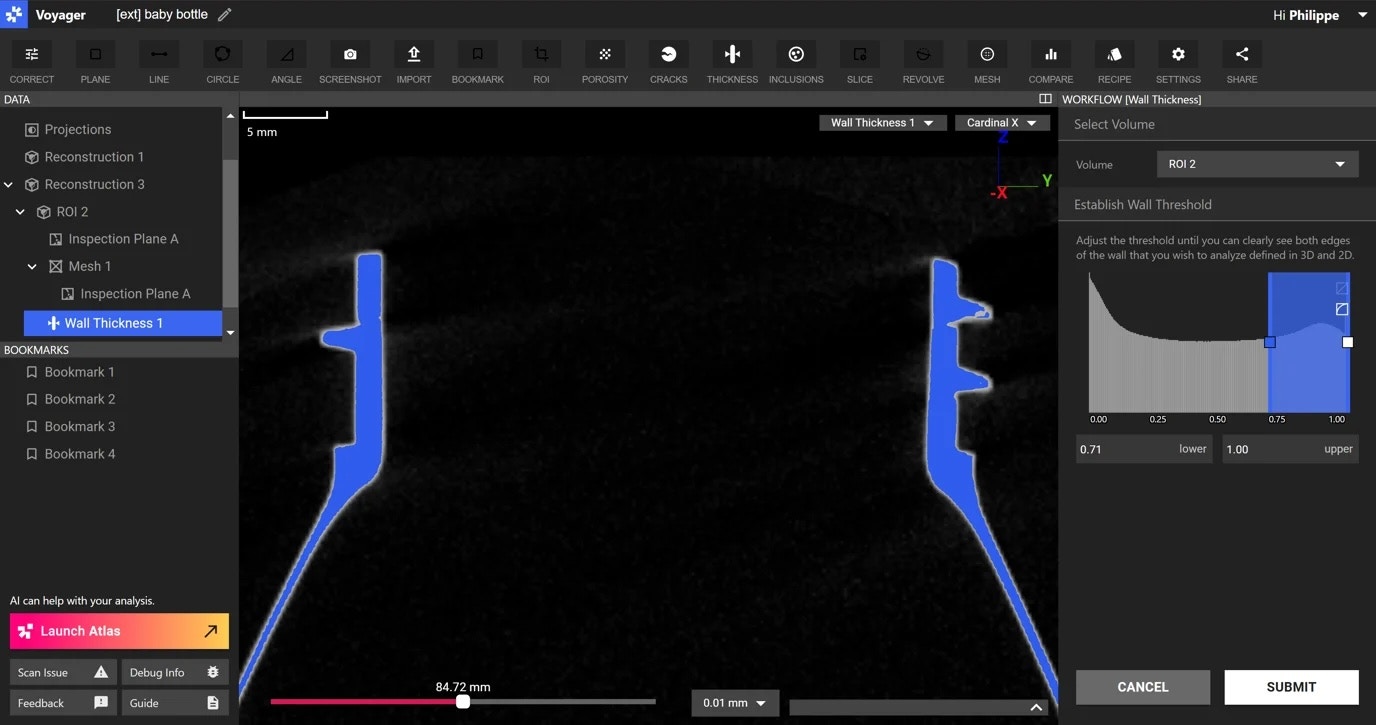This screenshot has height=725, width=1376.
Task: Open the Import tool
Action: pos(414,62)
